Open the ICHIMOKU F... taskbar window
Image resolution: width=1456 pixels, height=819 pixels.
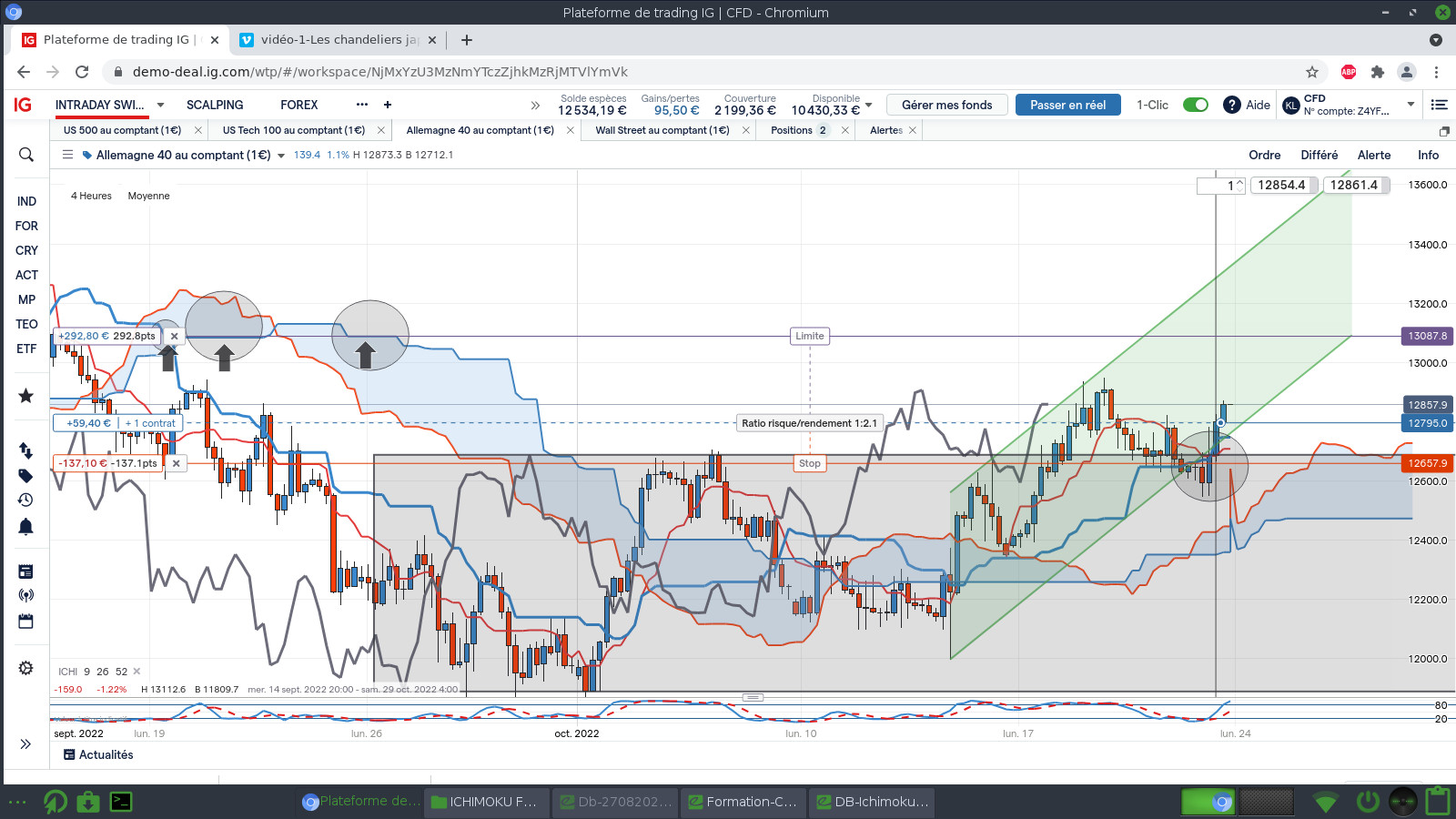coord(487,802)
